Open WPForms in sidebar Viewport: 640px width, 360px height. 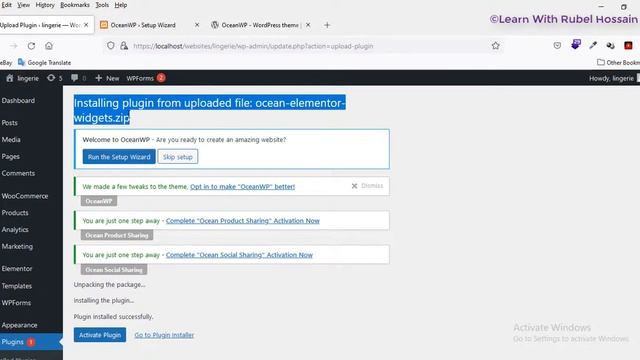tap(16, 302)
